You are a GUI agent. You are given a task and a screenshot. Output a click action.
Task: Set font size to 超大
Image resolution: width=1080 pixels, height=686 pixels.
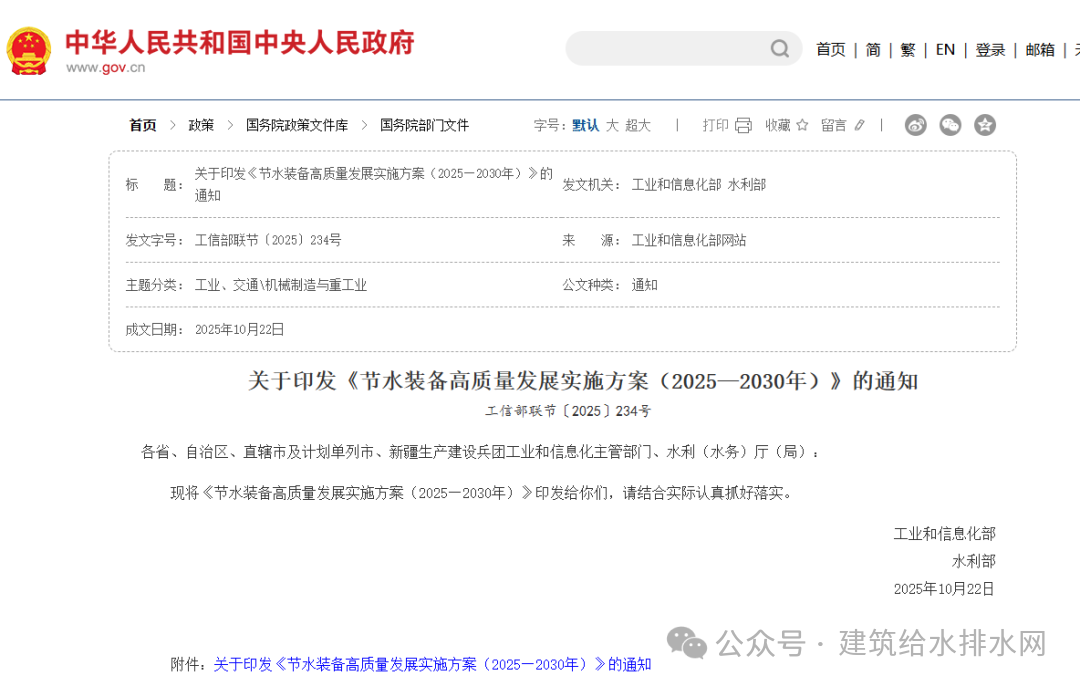(638, 125)
